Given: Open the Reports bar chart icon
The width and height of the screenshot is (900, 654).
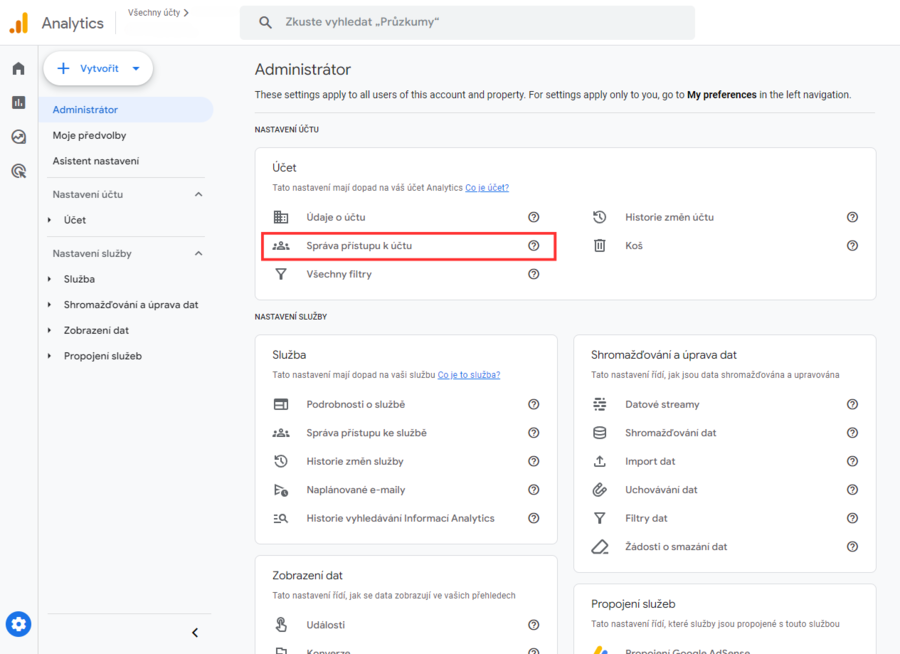Looking at the screenshot, I should pyautogui.click(x=18, y=102).
